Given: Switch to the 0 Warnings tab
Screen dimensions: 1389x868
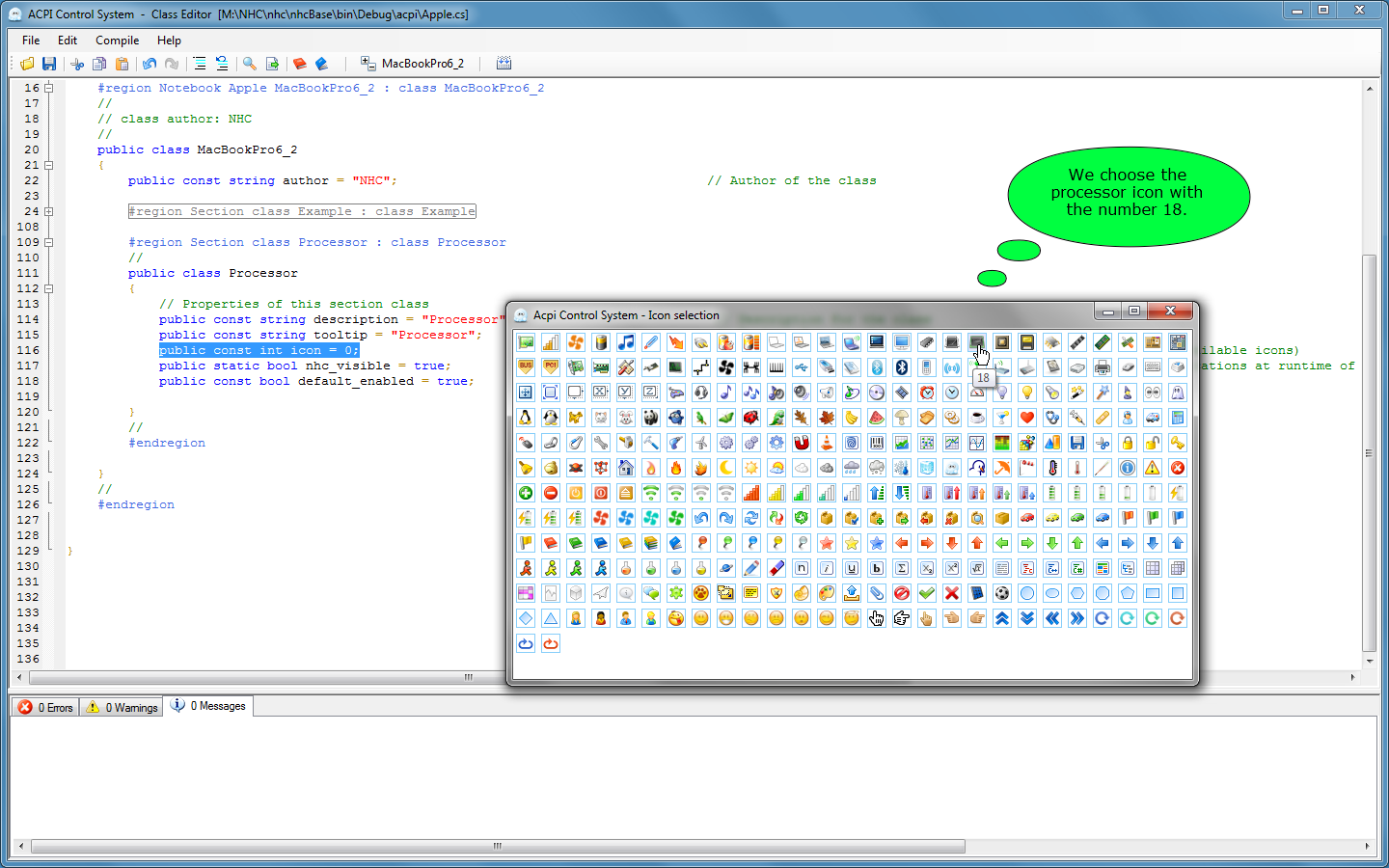Looking at the screenshot, I should [123, 707].
